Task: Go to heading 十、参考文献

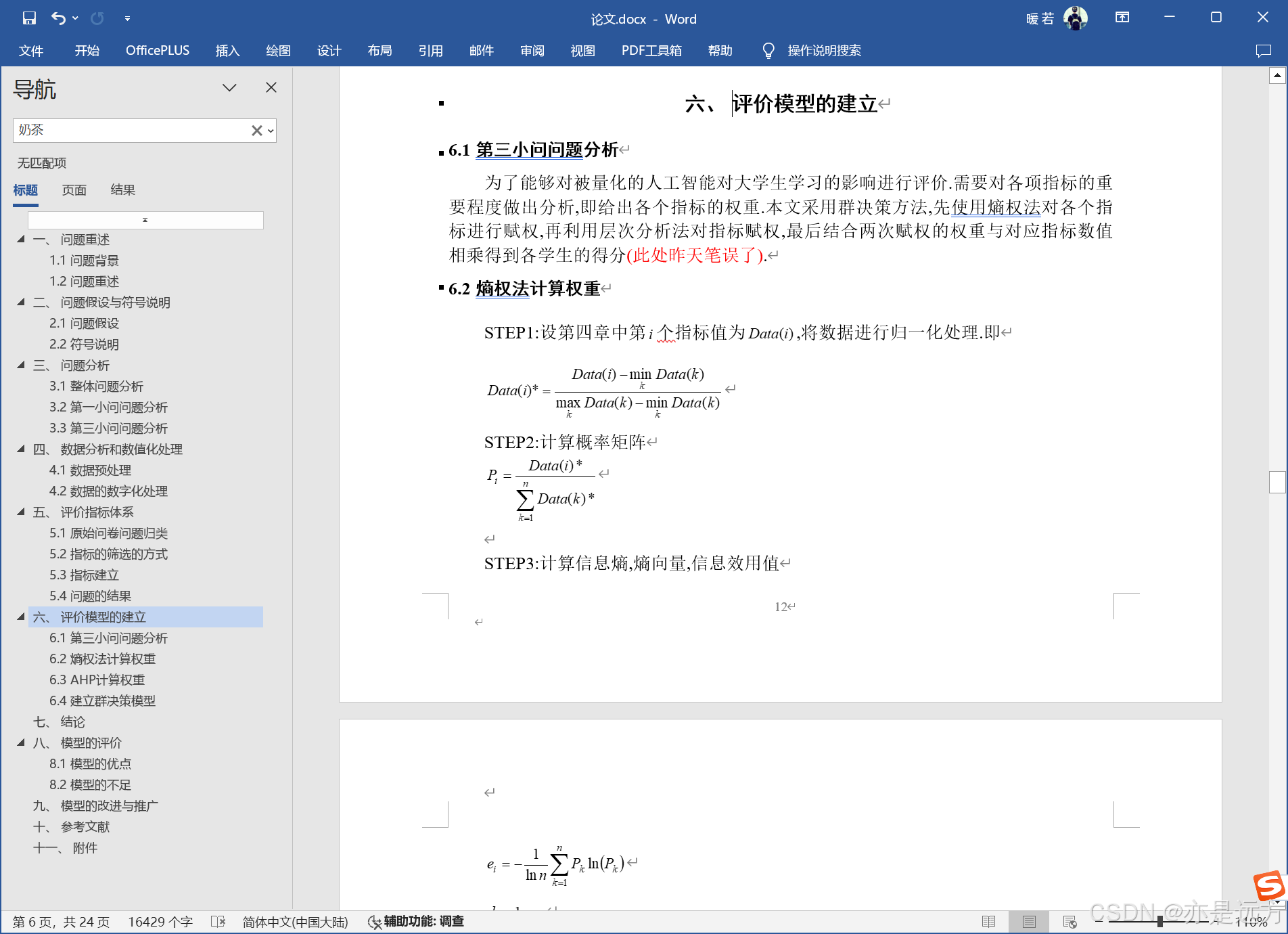Action: click(71, 827)
